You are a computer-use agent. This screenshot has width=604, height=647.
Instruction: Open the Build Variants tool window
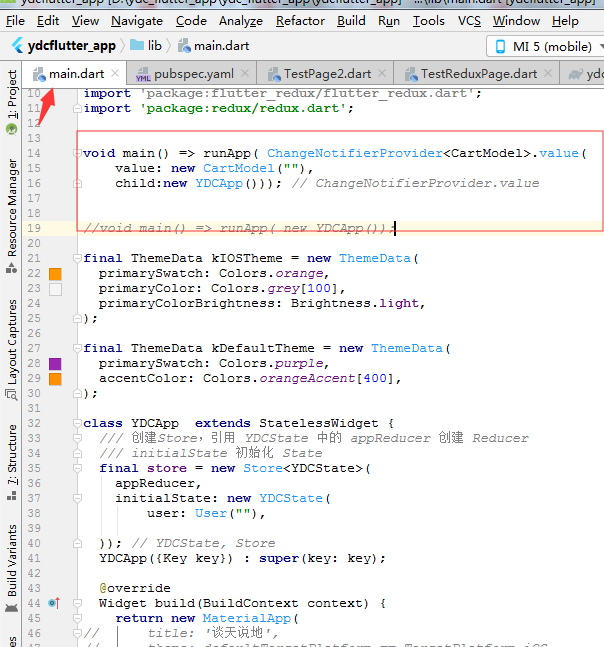(x=12, y=568)
